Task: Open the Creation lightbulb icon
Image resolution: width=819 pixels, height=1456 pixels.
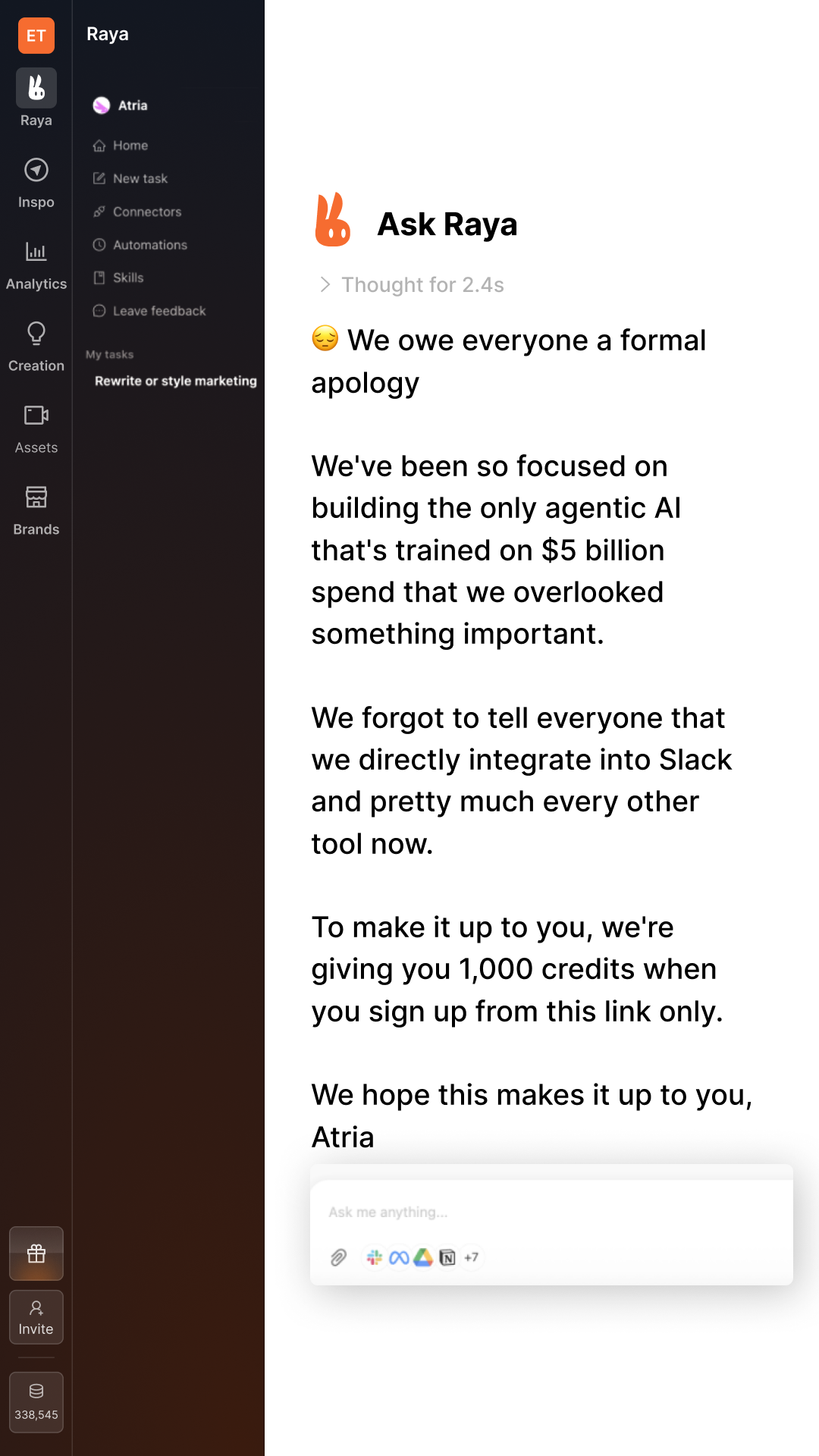Action: (36, 333)
